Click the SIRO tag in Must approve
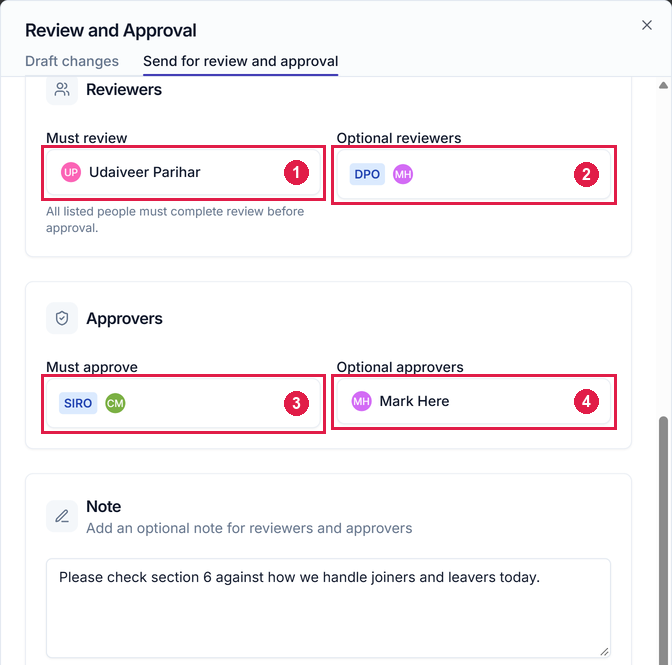The height and width of the screenshot is (665, 672). click(x=78, y=403)
